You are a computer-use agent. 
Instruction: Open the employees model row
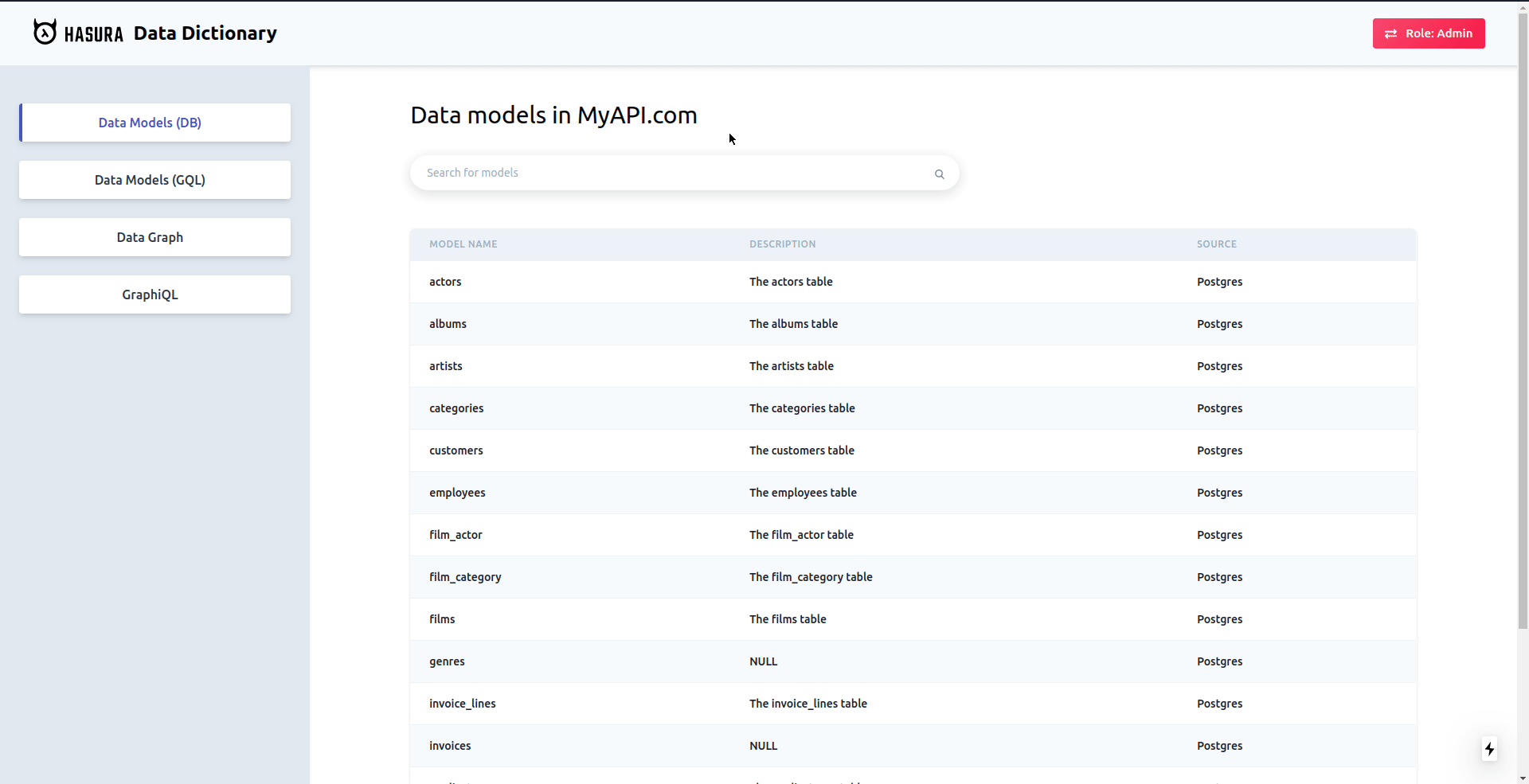[x=913, y=493]
